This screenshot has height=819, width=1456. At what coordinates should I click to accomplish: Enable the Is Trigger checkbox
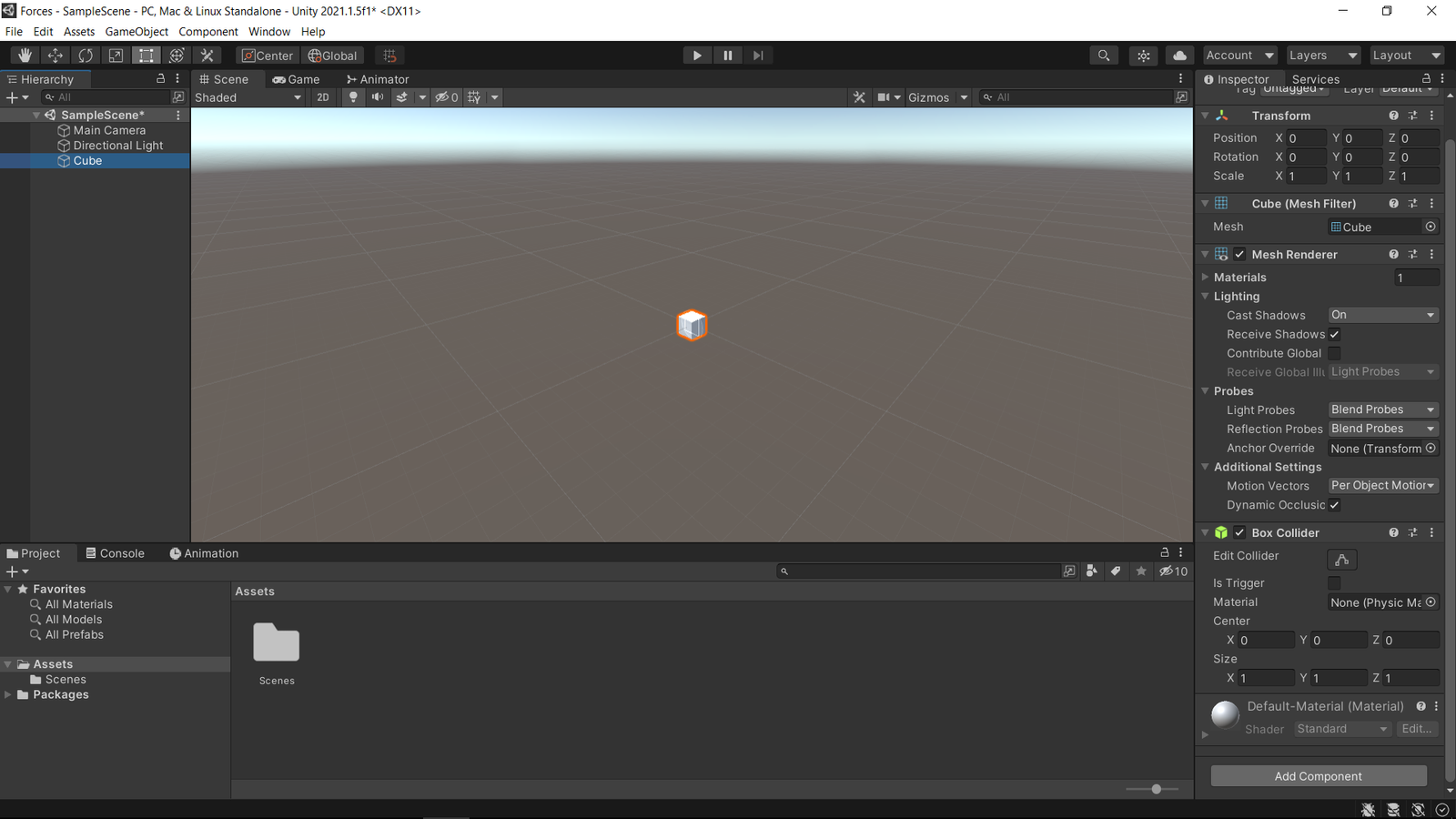pyautogui.click(x=1334, y=583)
